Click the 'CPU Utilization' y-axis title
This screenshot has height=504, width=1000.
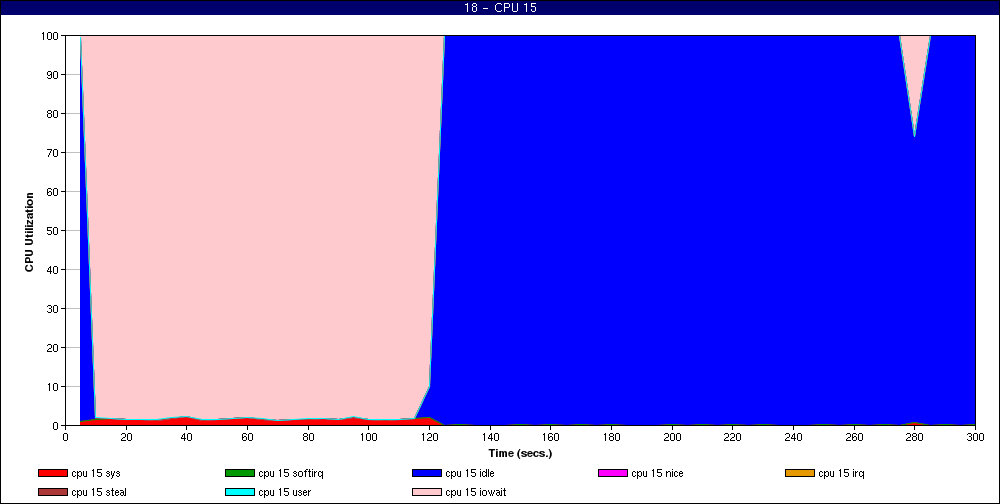pyautogui.click(x=30, y=230)
